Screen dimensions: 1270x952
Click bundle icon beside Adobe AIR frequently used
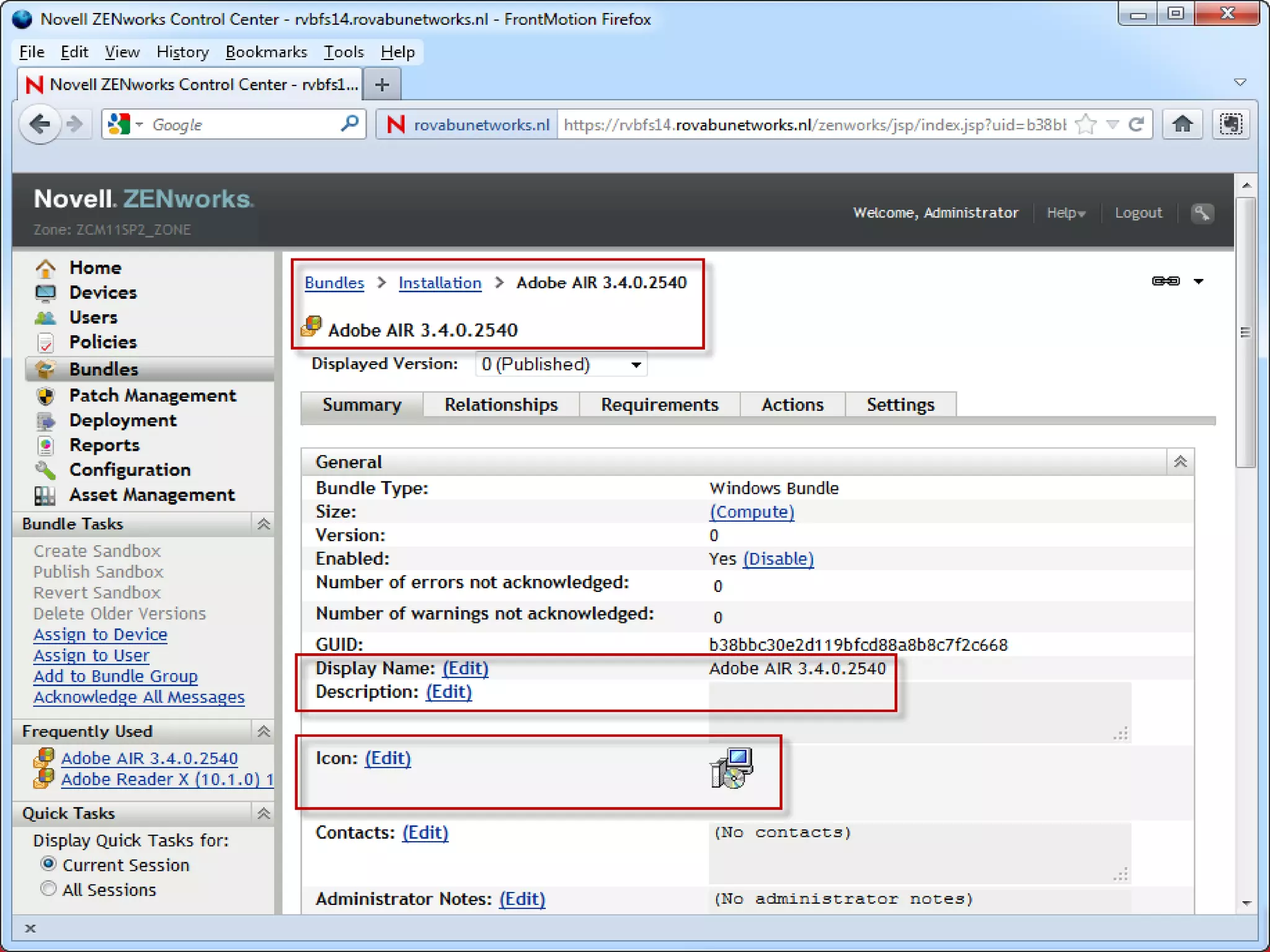(44, 757)
